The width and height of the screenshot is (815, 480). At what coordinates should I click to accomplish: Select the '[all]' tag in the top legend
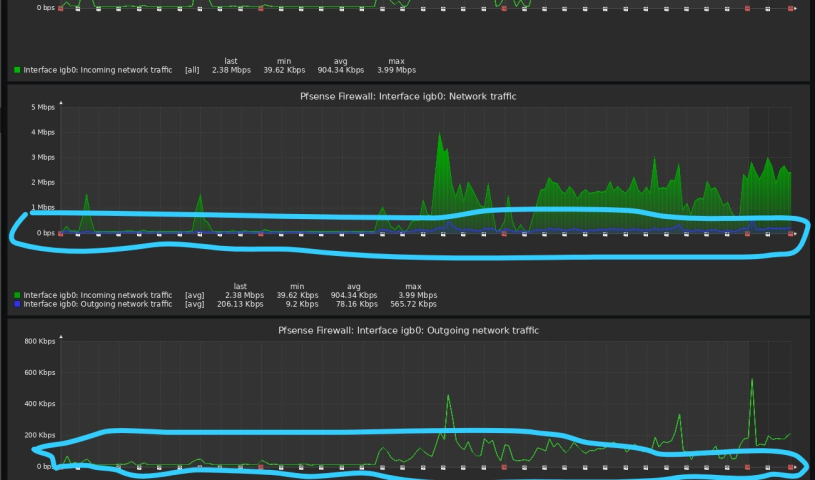coord(192,71)
